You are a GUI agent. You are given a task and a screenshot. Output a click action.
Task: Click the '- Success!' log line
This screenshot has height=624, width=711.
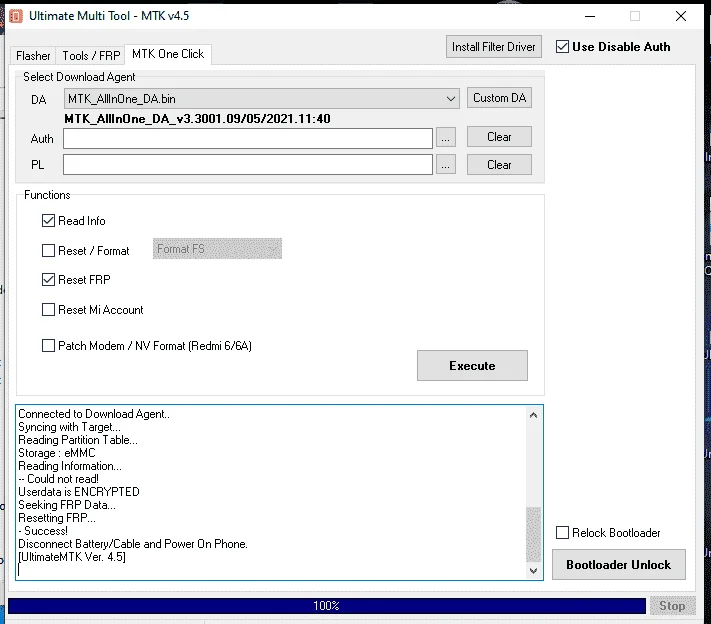tap(43, 531)
